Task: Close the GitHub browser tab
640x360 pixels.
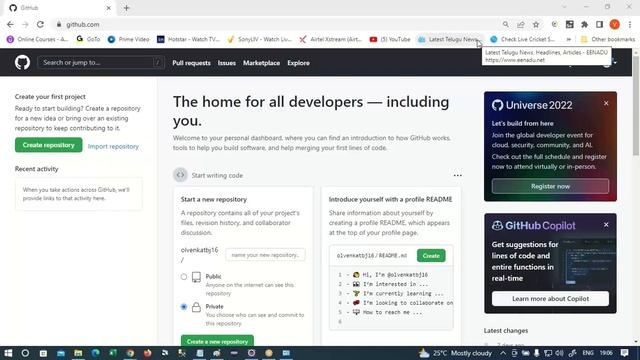Action: (x=109, y=8)
